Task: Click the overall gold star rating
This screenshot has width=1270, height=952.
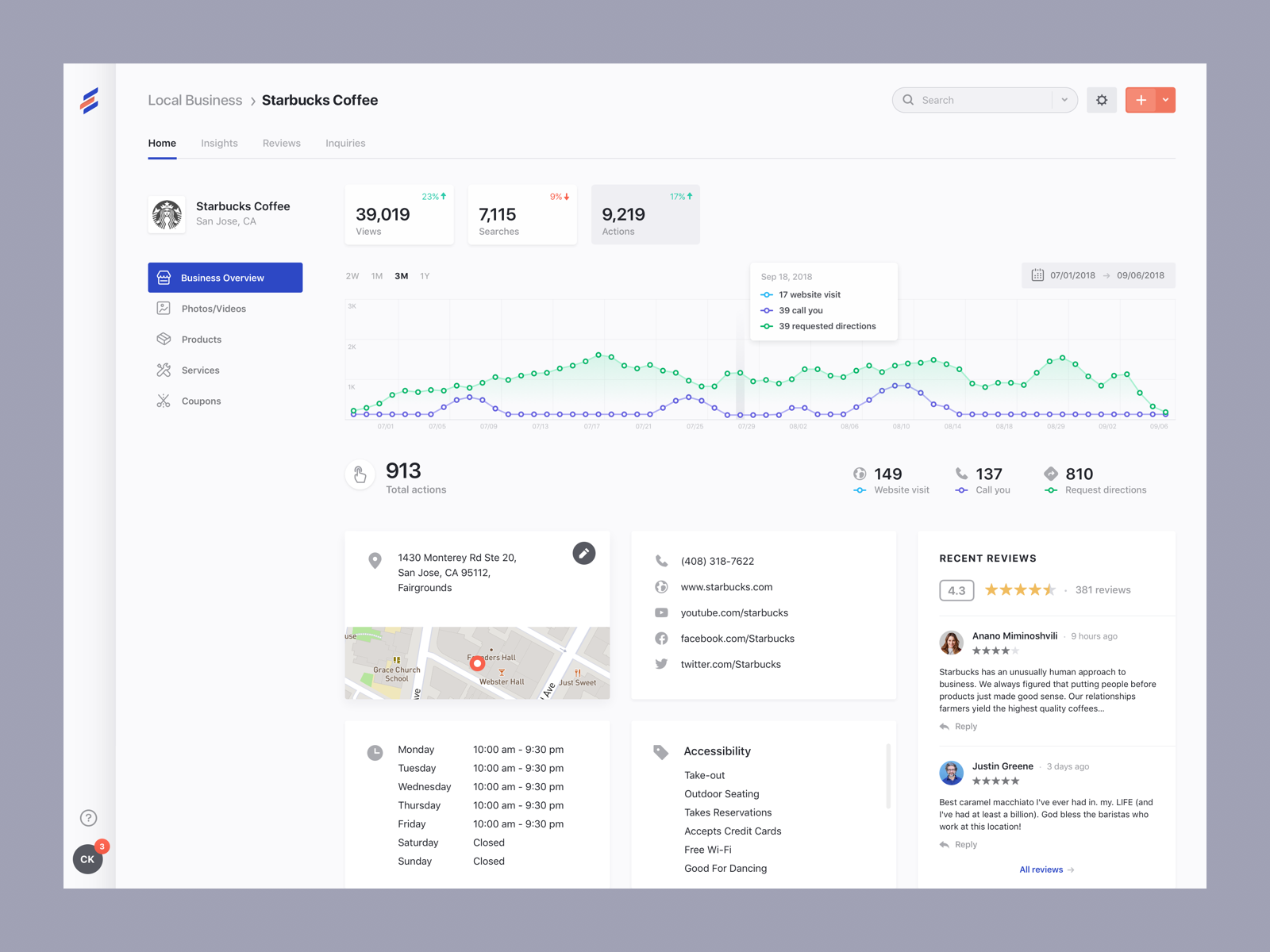Action: coord(1020,589)
